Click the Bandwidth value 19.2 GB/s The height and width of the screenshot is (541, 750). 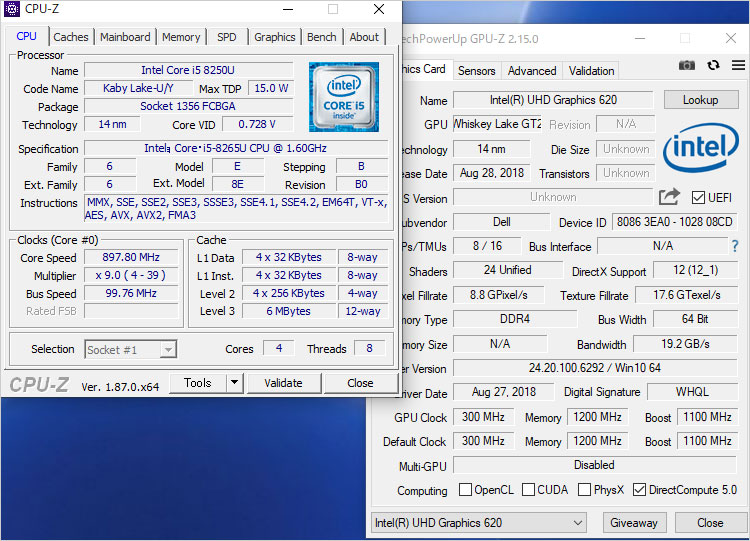[x=685, y=344]
